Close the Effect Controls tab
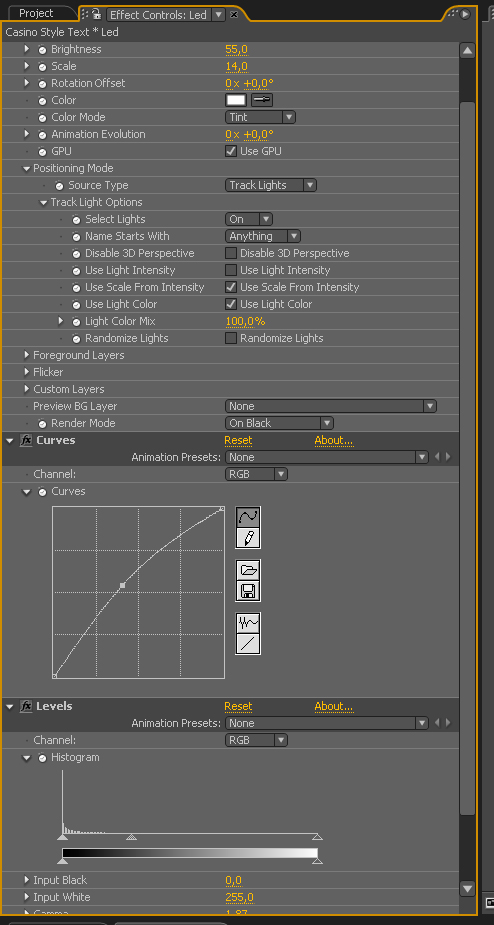Screen dimensions: 494x925 point(234,14)
